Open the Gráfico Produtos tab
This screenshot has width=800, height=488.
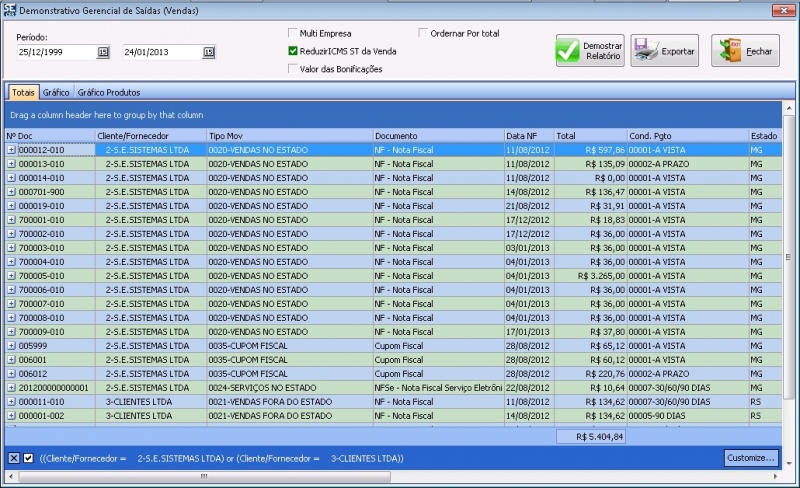[x=109, y=92]
